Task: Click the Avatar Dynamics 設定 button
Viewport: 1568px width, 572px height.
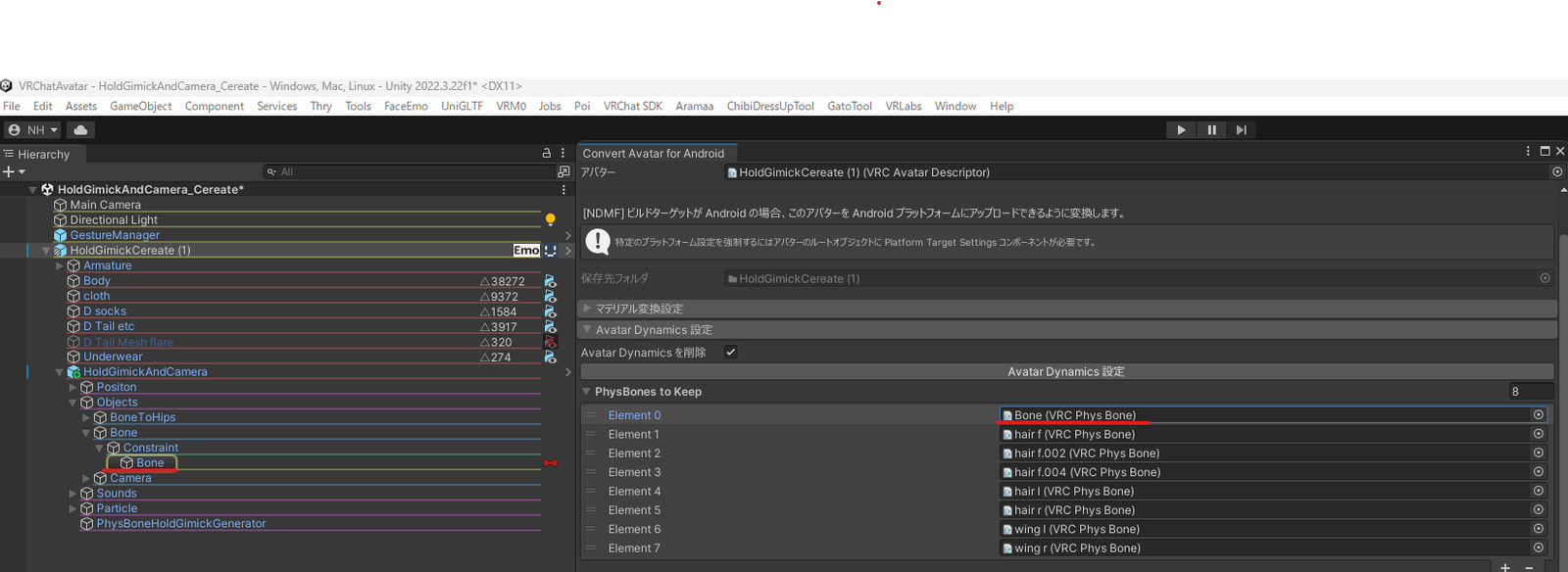Action: pos(1065,372)
